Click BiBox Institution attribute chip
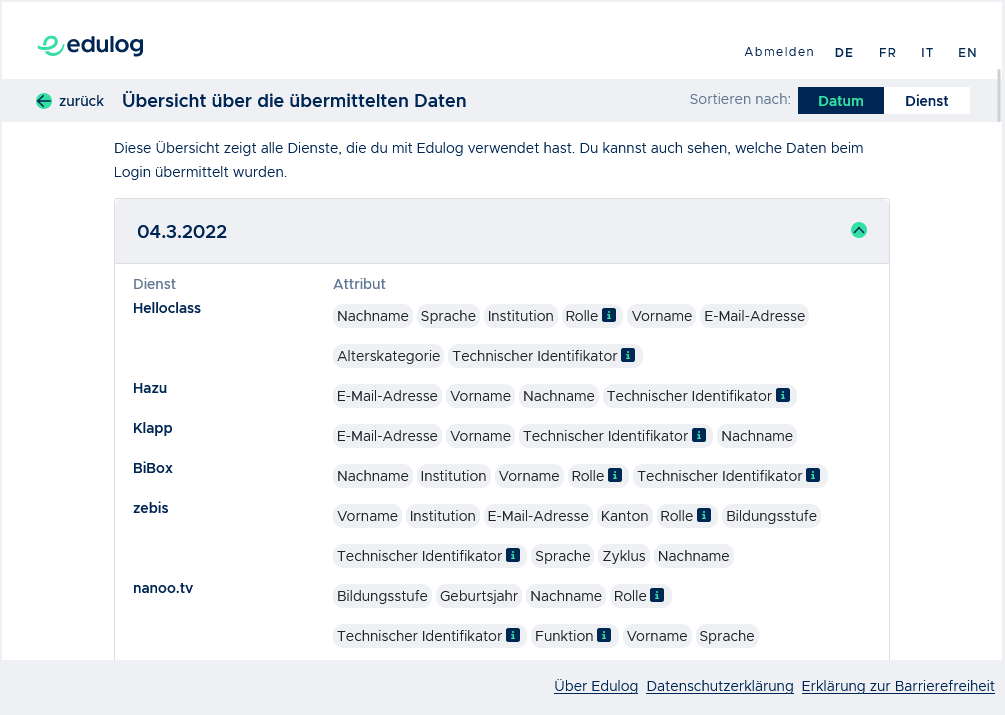The image size is (1005, 715). click(453, 476)
